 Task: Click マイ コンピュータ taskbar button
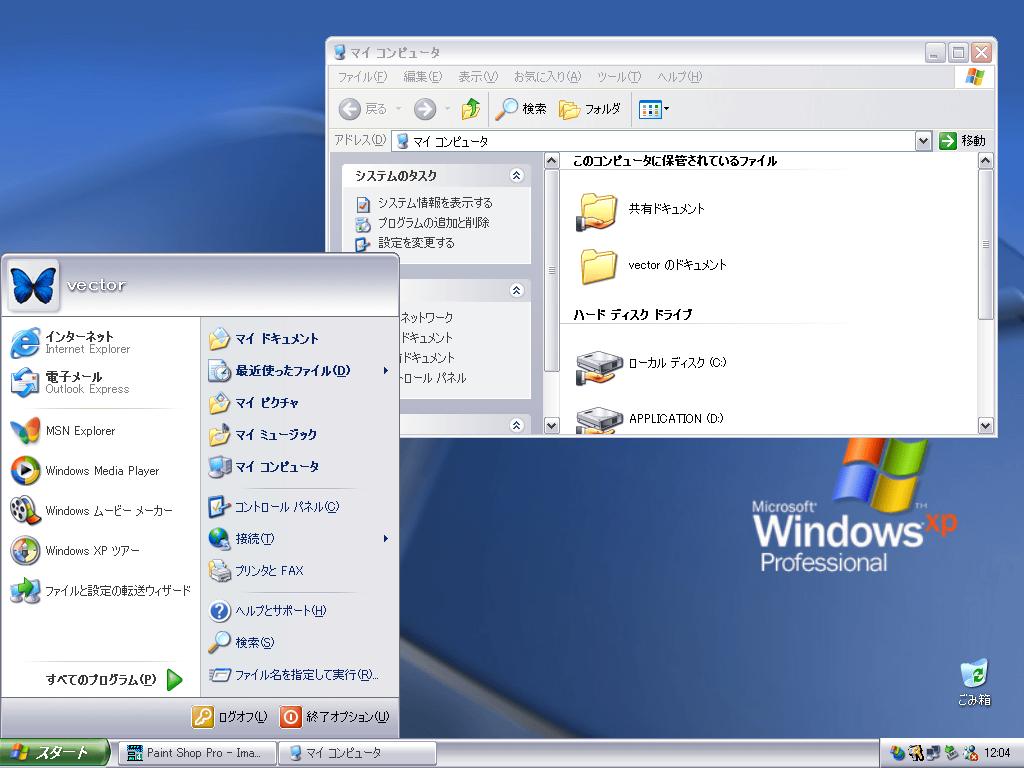coord(358,753)
